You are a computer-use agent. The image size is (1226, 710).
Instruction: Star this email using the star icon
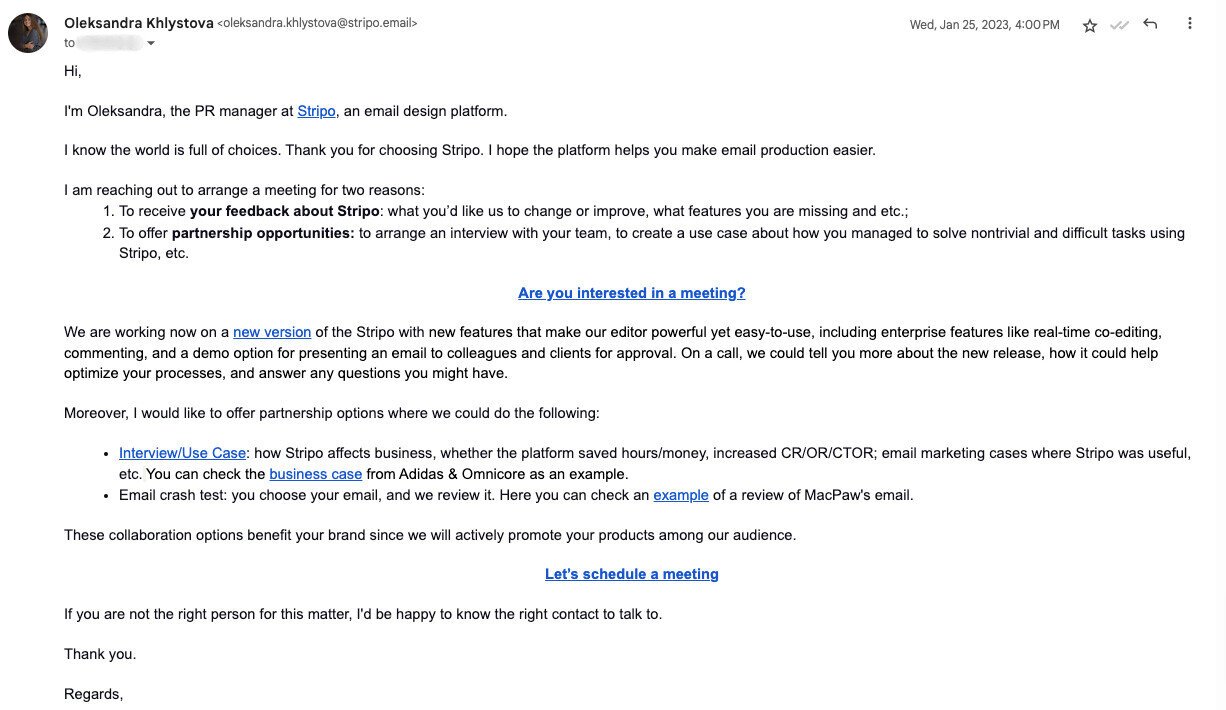click(1090, 26)
